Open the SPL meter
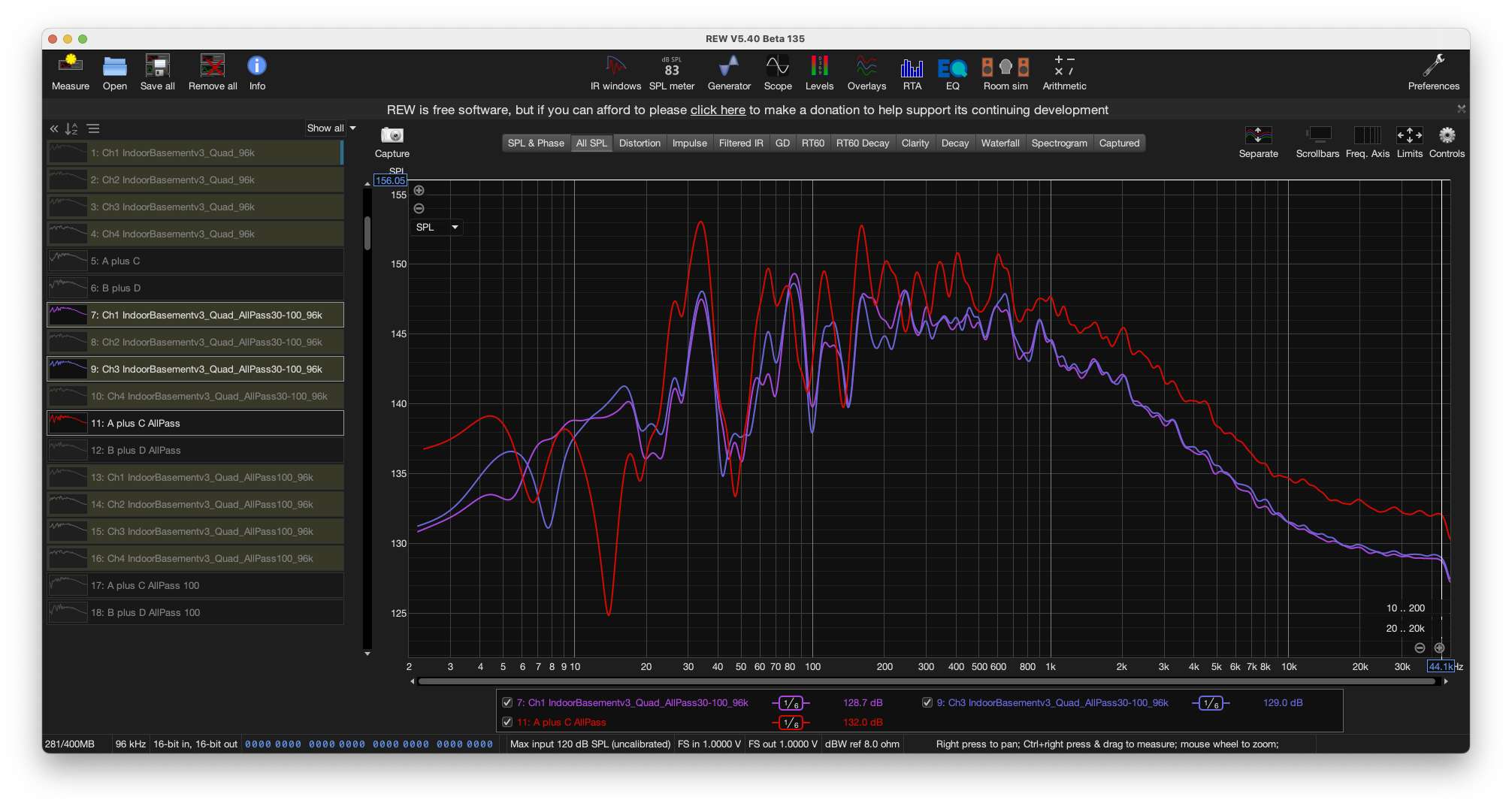1512x809 pixels. [672, 73]
